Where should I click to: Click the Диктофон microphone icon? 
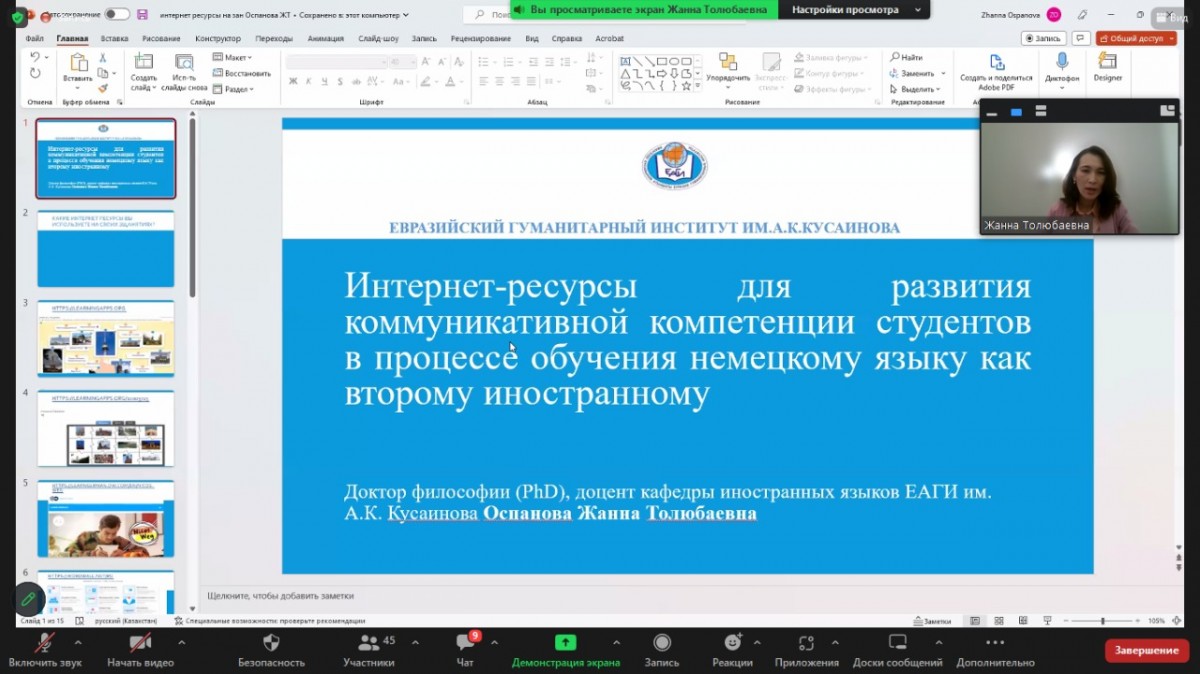pos(1061,63)
